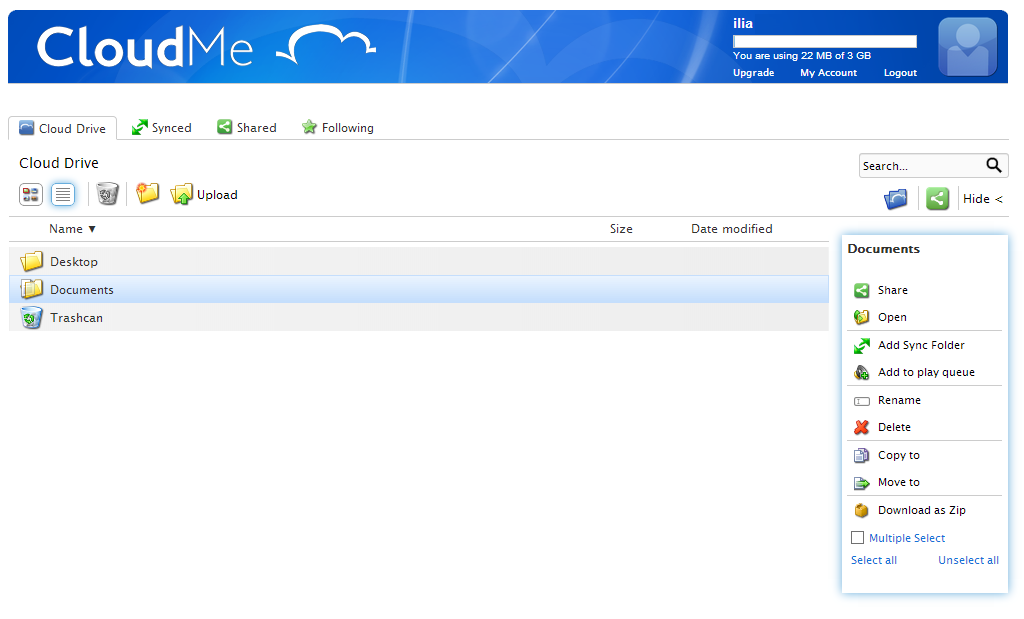Click the Multiple Select link text
Screen dimensions: 1024x619
906,538
